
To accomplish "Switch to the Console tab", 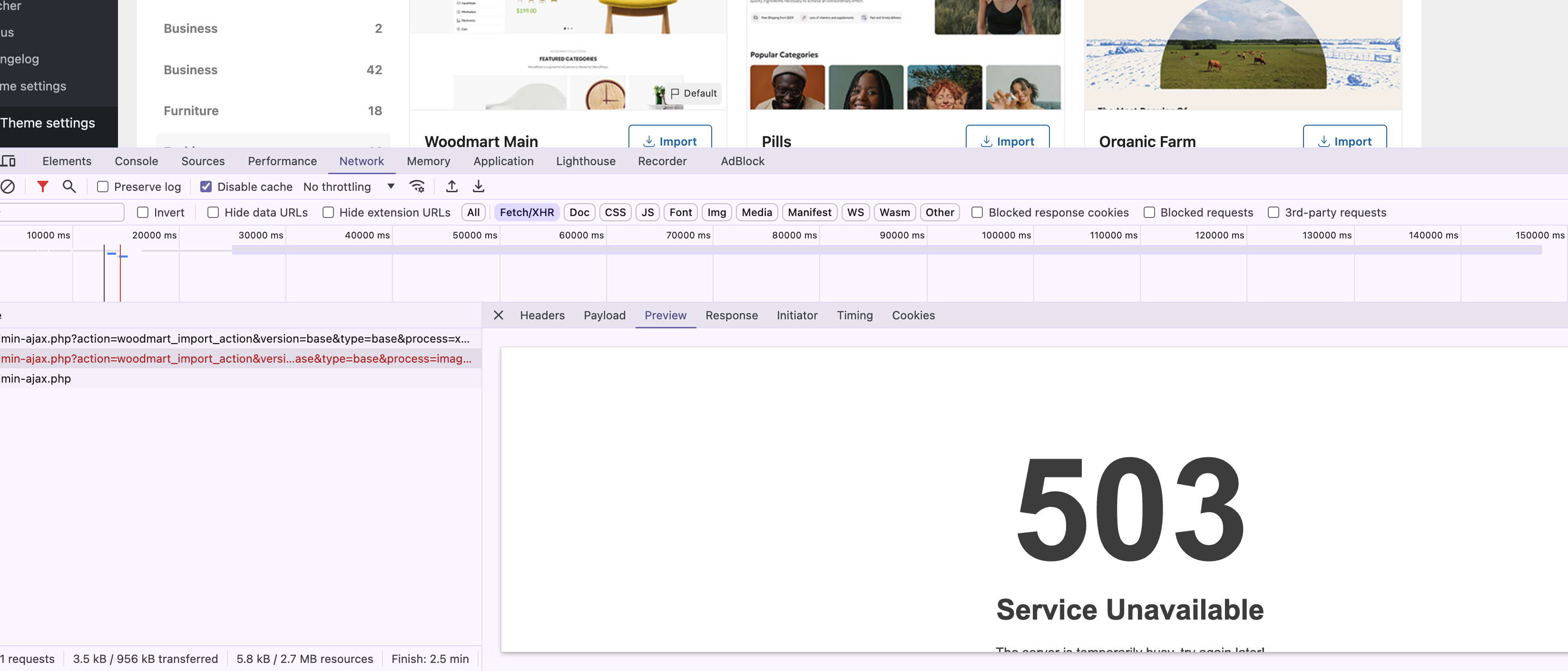I will [137, 161].
